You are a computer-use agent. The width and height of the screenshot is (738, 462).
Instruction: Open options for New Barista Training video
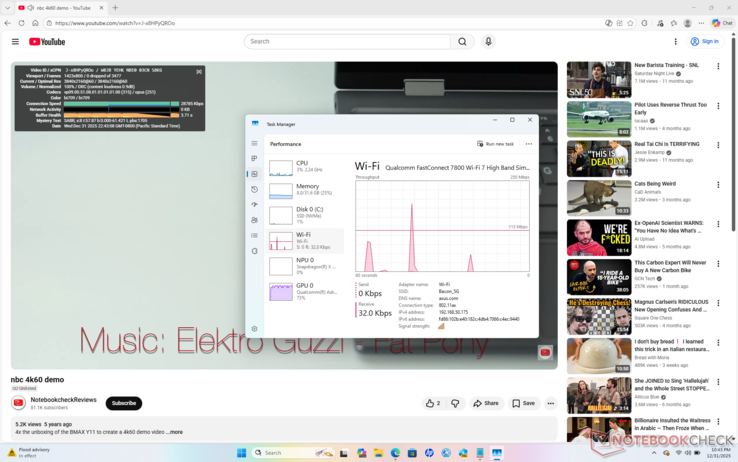pos(718,66)
